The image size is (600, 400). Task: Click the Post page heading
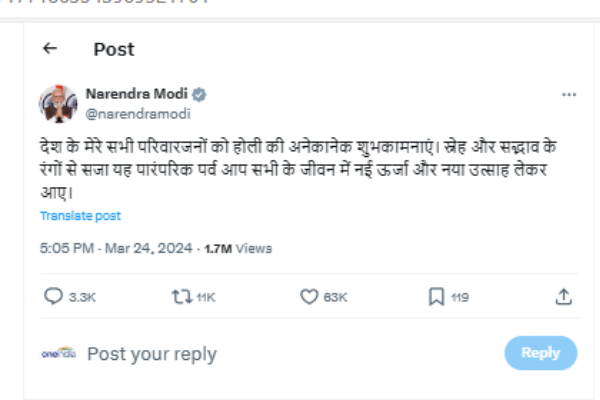[x=113, y=49]
